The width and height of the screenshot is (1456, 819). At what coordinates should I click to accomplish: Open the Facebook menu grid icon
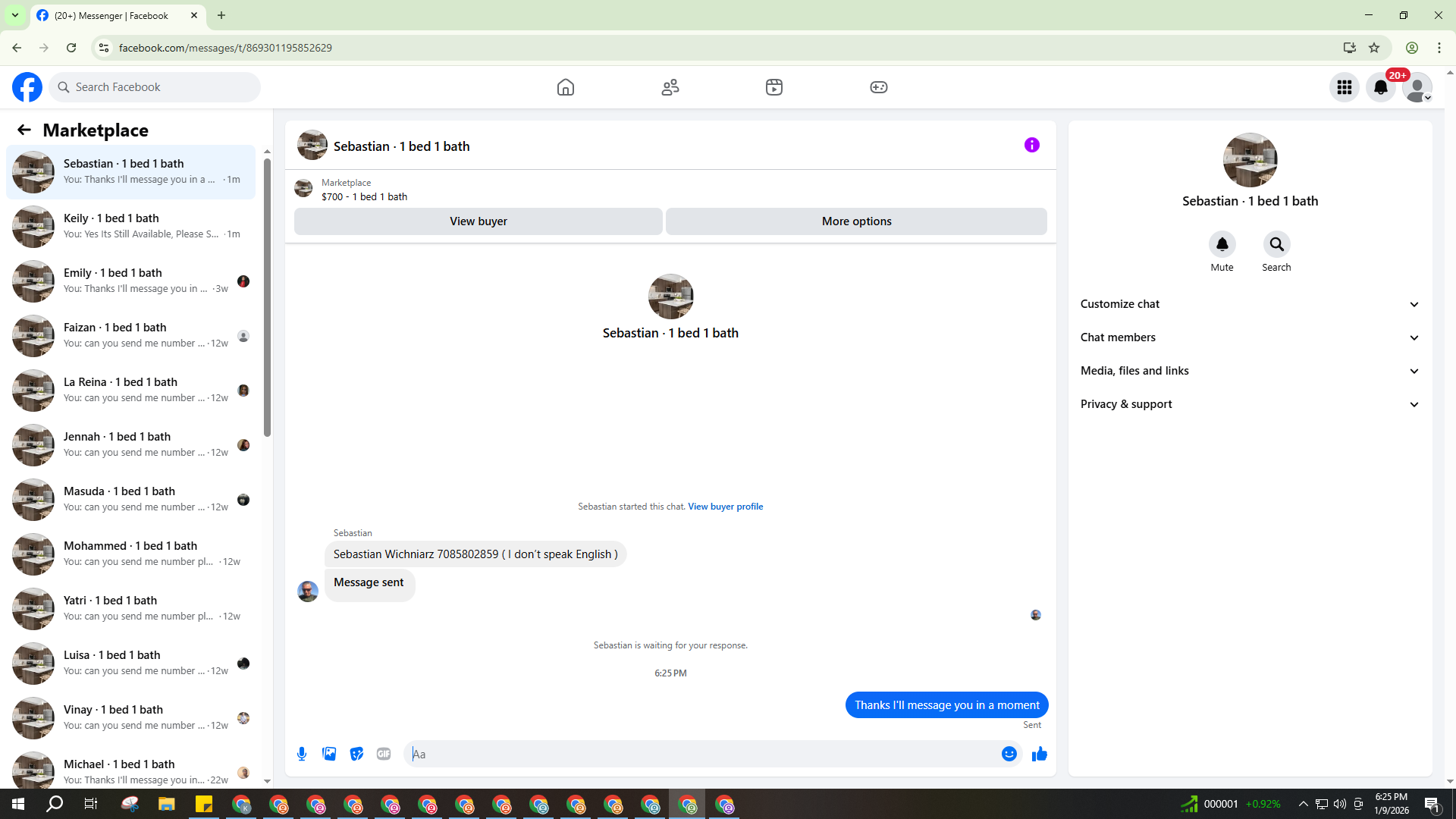[x=1345, y=87]
